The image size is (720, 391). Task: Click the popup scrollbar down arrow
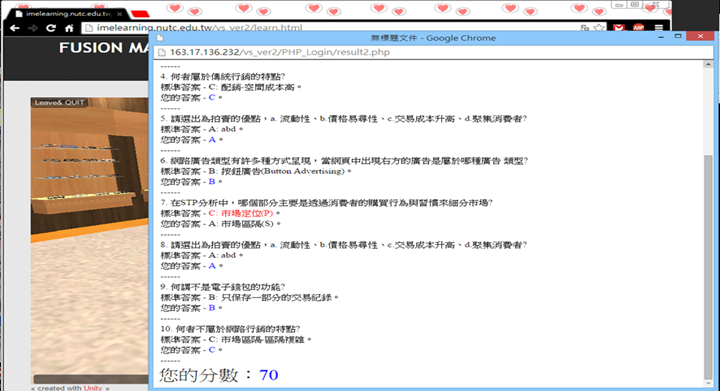click(708, 383)
